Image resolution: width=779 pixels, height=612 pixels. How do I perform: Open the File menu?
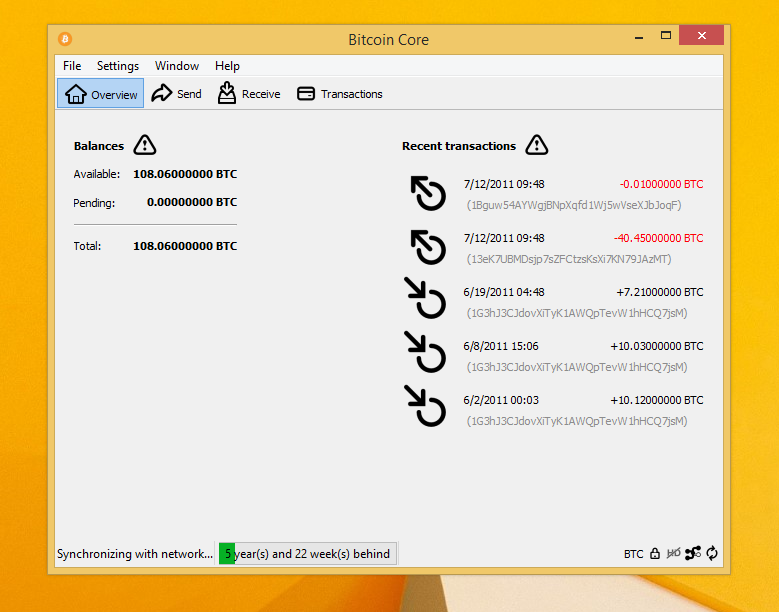click(x=72, y=66)
